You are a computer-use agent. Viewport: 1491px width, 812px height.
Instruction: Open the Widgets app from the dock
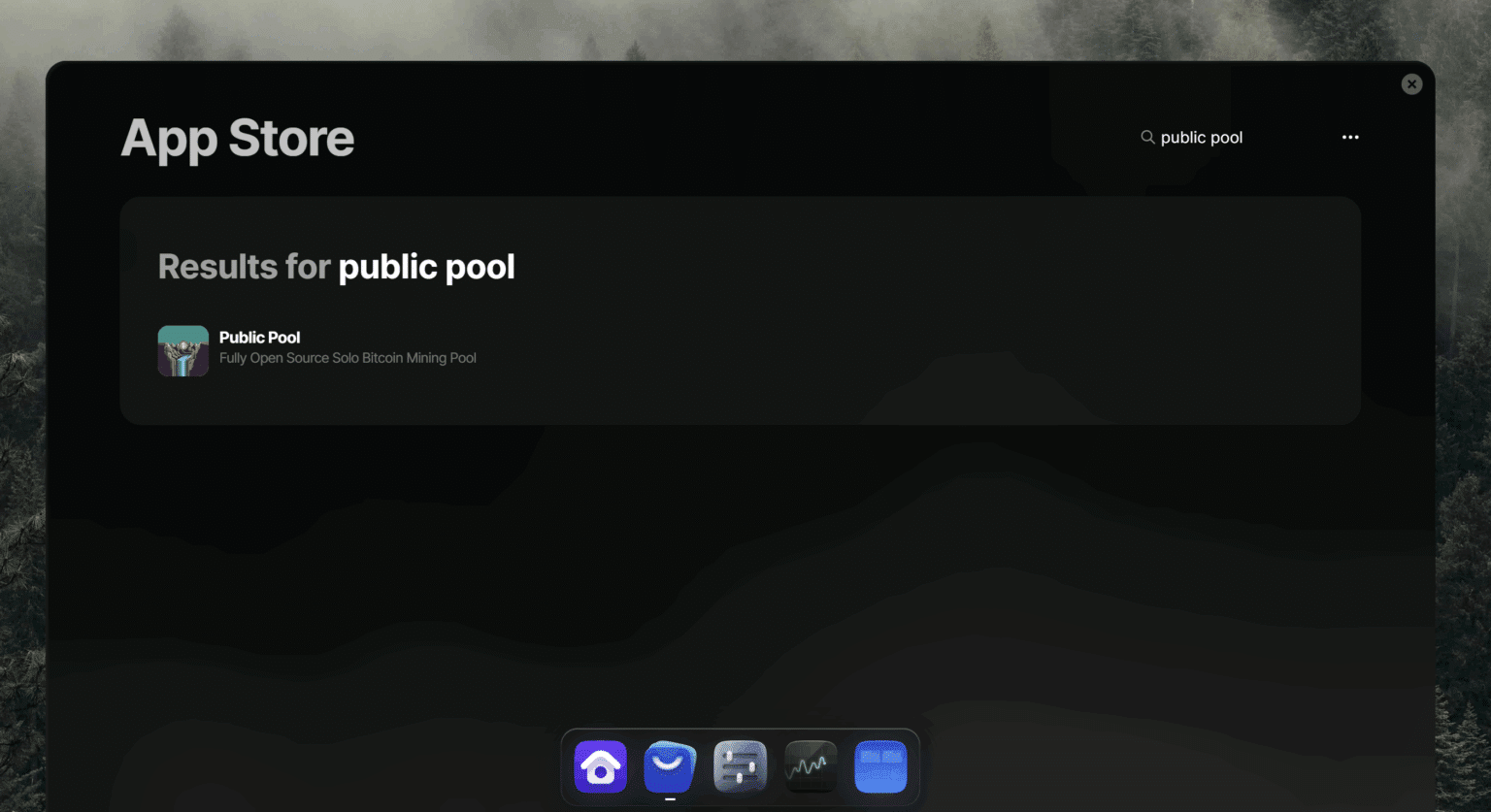click(879, 766)
